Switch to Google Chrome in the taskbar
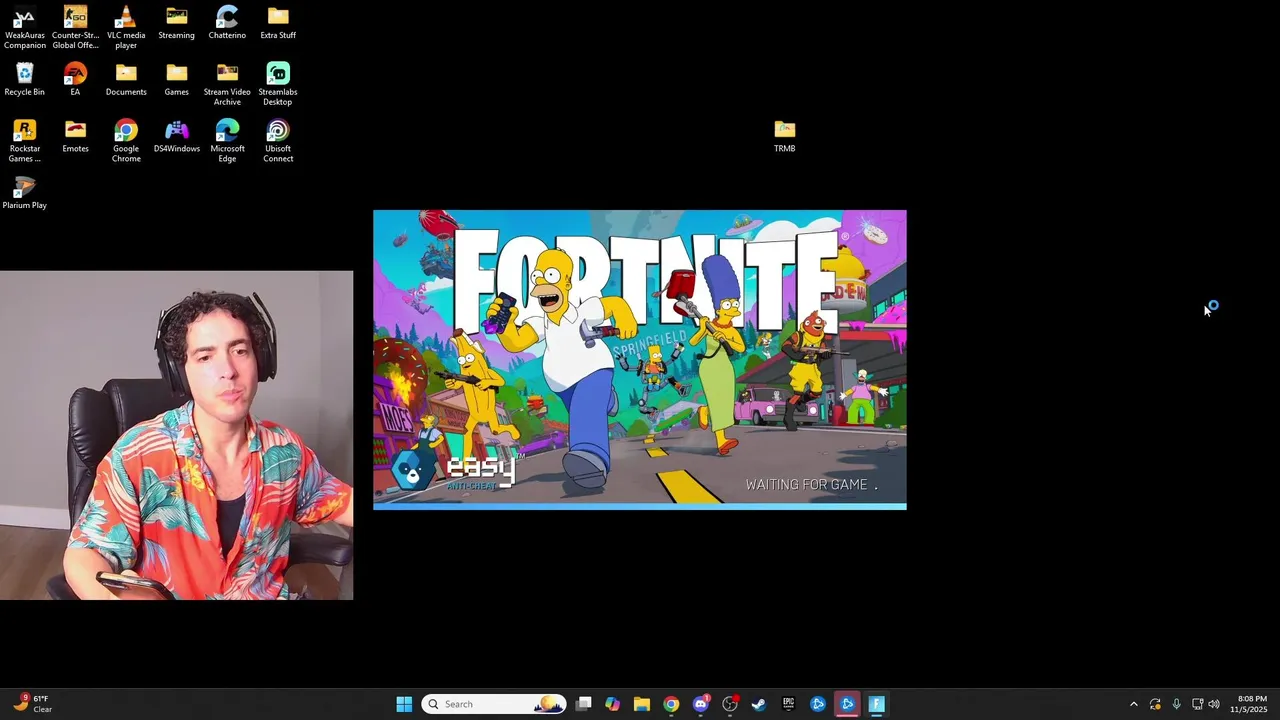Image resolution: width=1280 pixels, height=720 pixels. pos(671,704)
